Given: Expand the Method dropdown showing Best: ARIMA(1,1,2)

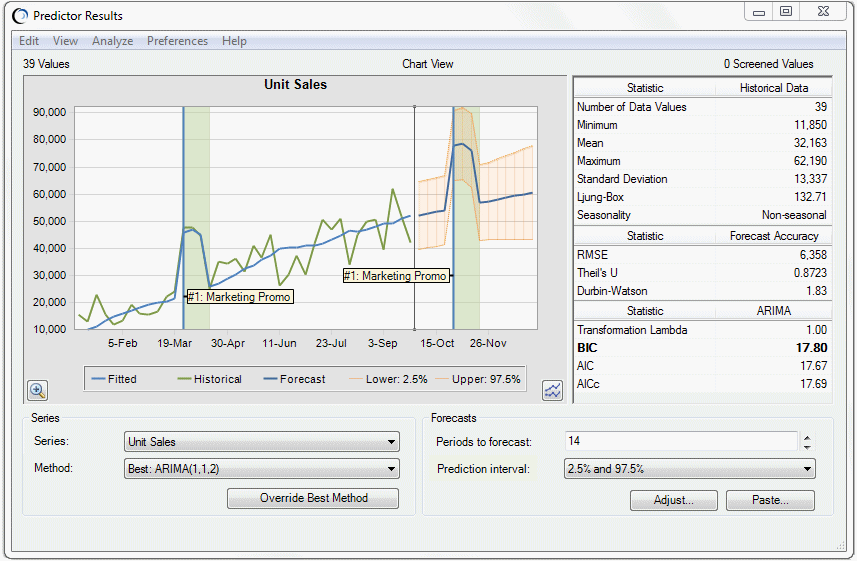Looking at the screenshot, I should 262,469.
